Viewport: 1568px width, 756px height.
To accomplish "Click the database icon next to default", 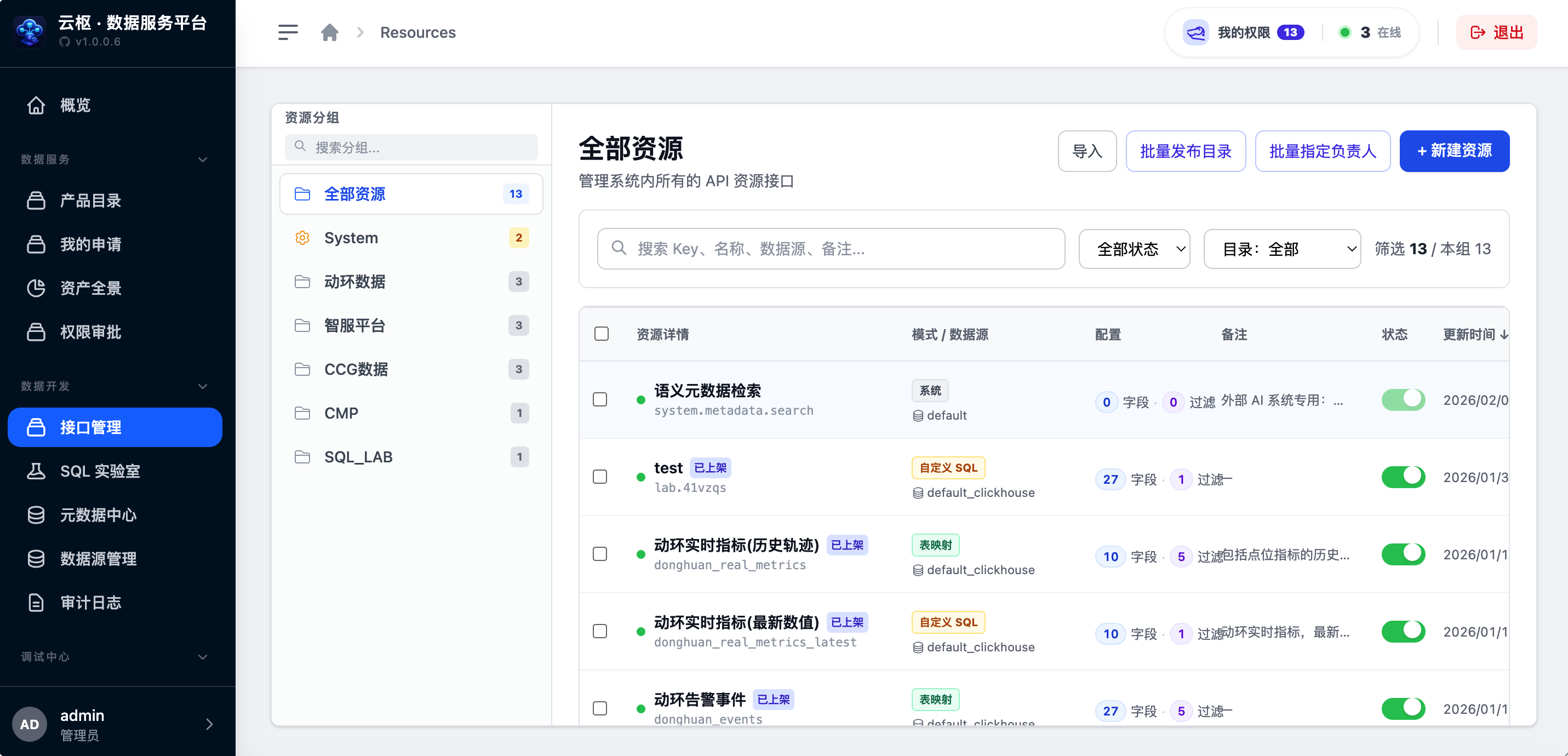I will 918,416.
